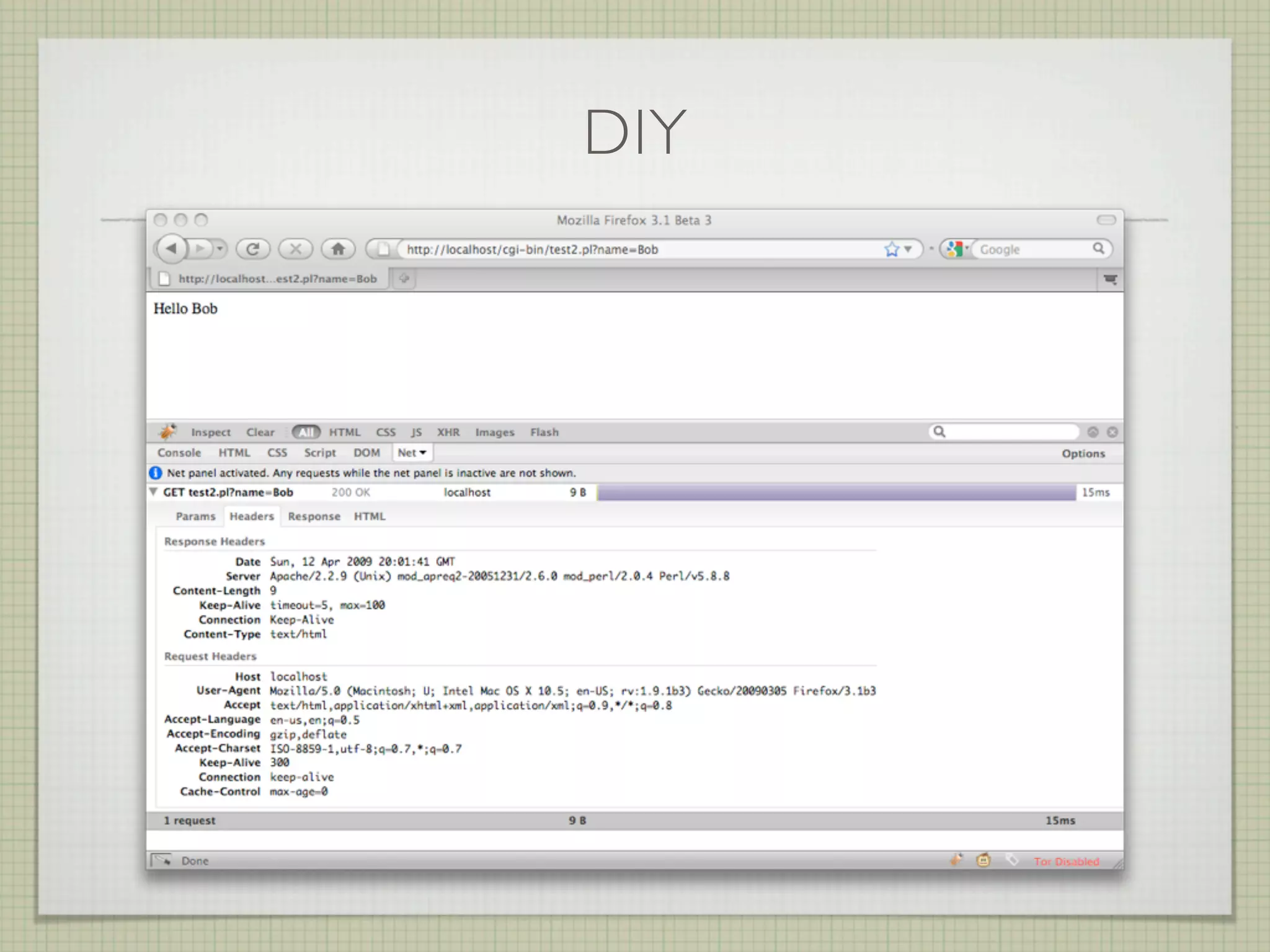Click the text/html Content-Type value
This screenshot has height=952, width=1270.
click(x=298, y=634)
